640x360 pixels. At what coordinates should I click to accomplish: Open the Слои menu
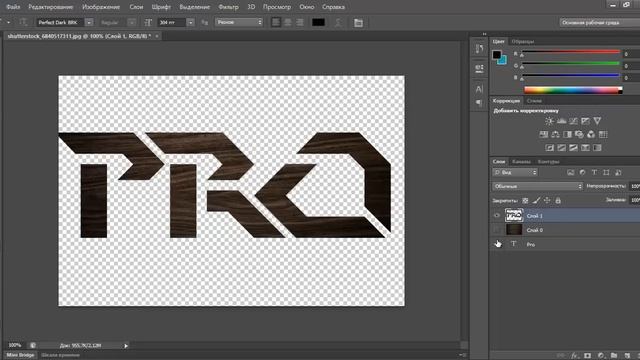(136, 7)
